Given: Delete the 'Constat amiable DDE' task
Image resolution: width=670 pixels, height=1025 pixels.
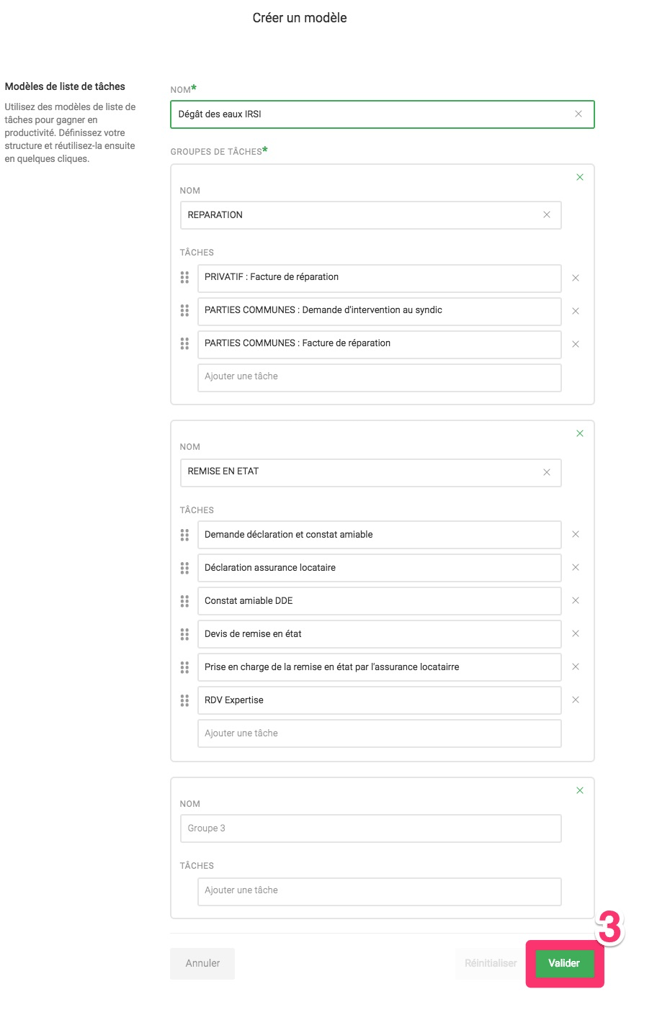Looking at the screenshot, I should click(x=576, y=601).
